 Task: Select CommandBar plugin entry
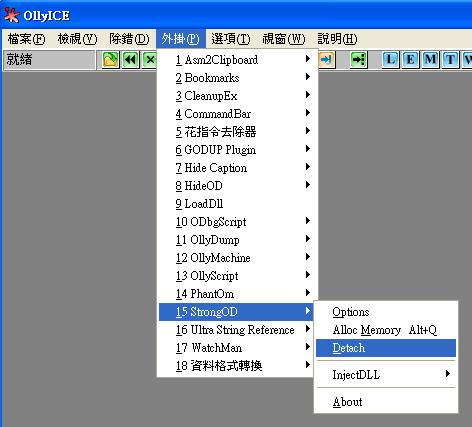click(236, 114)
